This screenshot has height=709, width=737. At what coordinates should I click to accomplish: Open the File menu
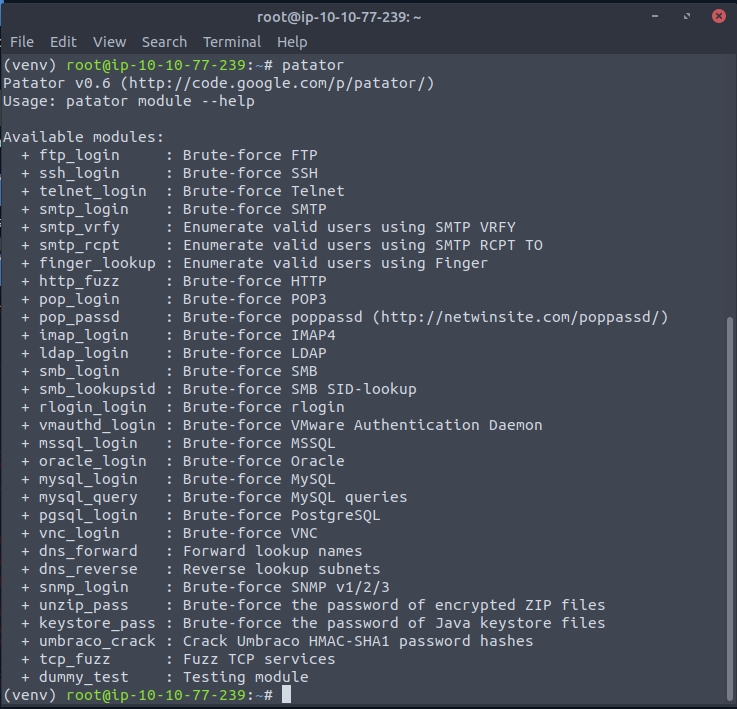pos(21,42)
